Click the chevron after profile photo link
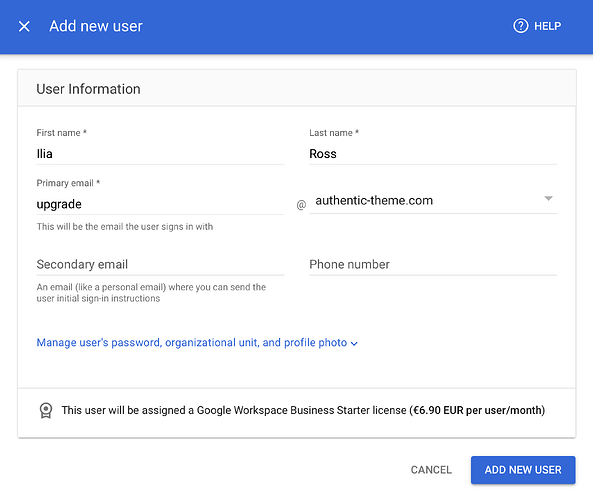Viewport: 593px width, 499px height. (354, 344)
